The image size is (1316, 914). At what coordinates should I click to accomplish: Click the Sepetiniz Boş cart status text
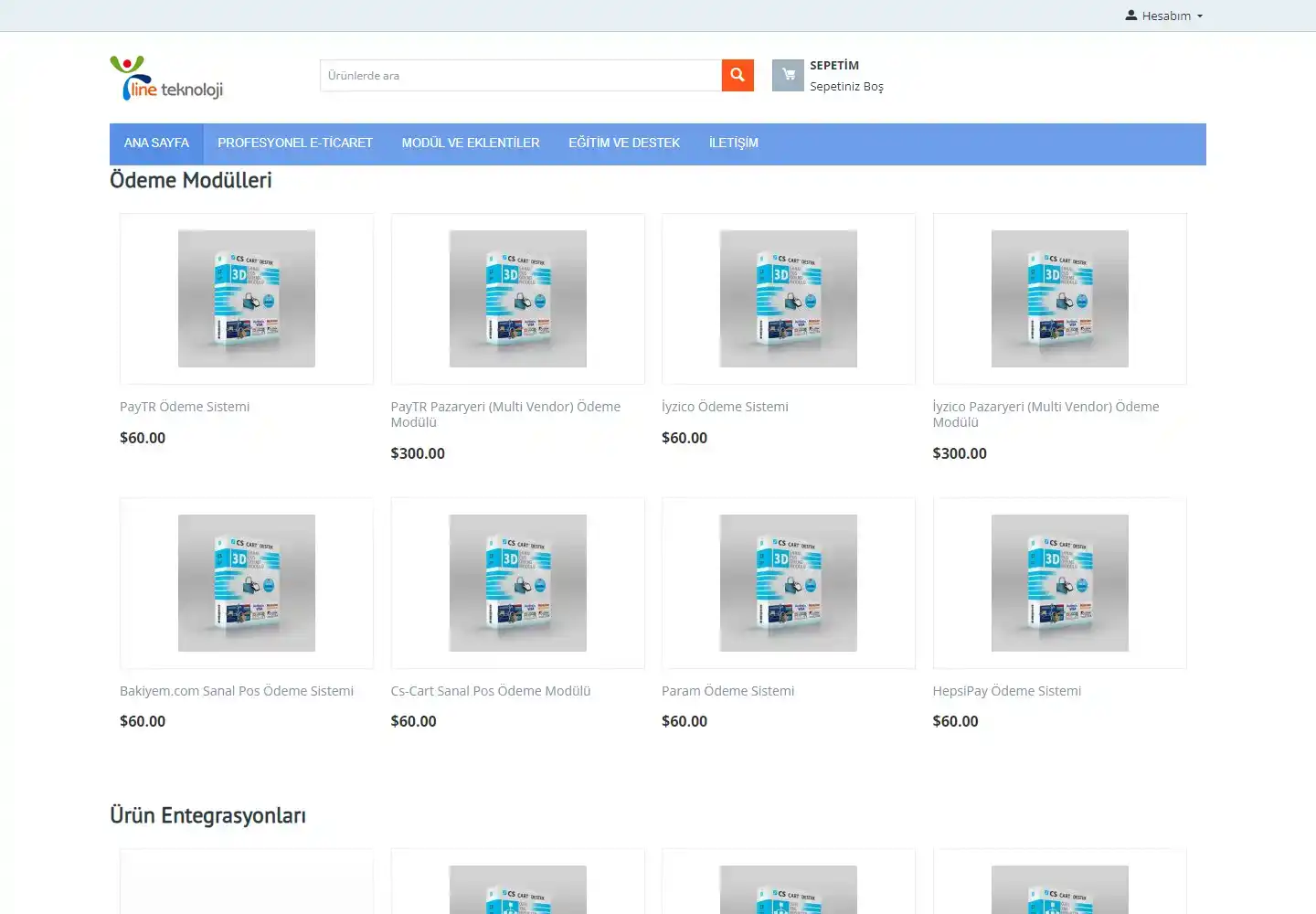click(846, 87)
